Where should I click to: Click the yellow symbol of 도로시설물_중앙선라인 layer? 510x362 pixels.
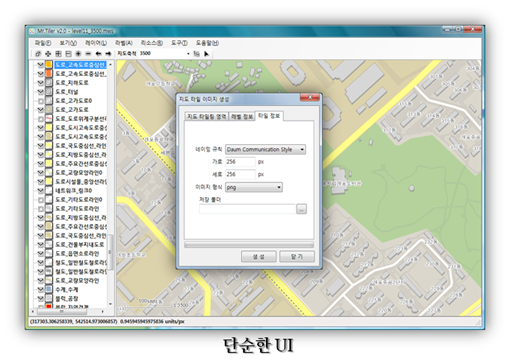[x=49, y=181]
